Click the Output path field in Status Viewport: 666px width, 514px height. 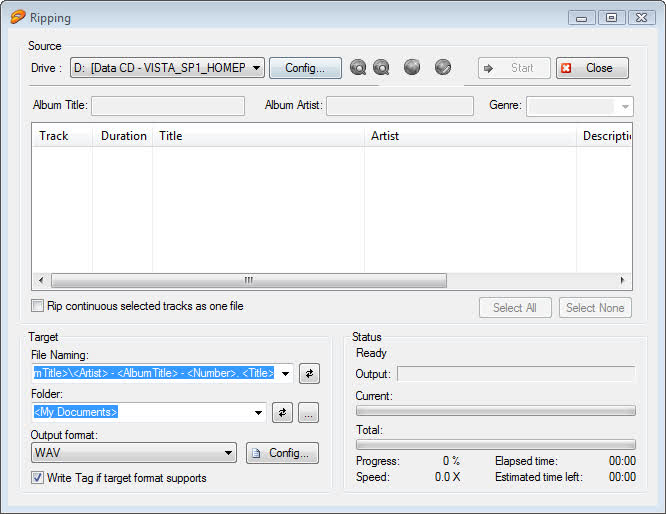pyautogui.click(x=516, y=374)
